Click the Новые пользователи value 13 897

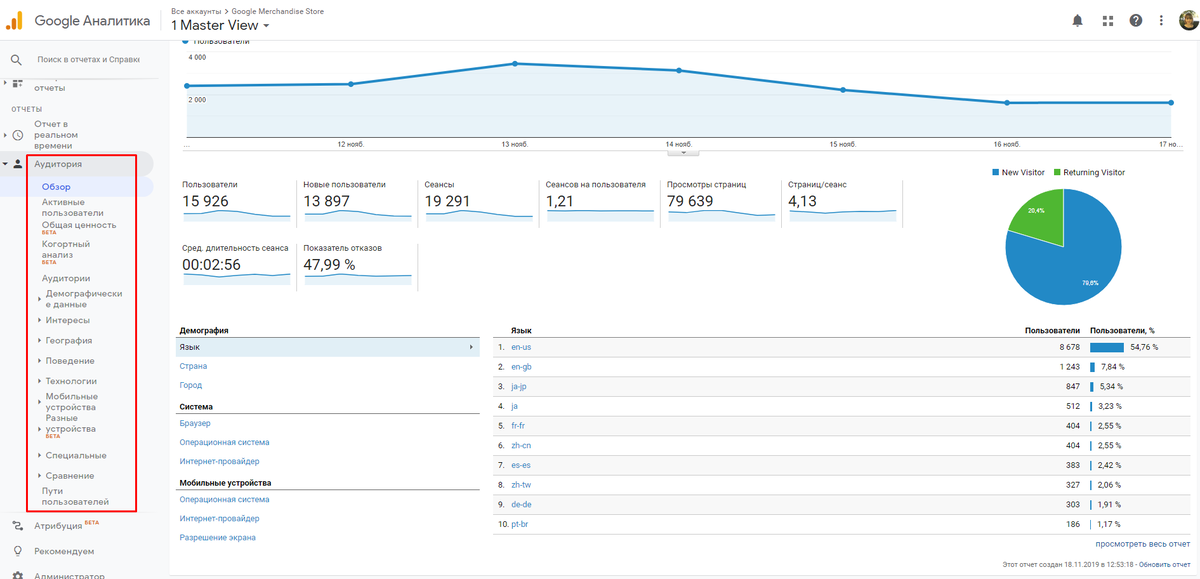[x=326, y=201]
